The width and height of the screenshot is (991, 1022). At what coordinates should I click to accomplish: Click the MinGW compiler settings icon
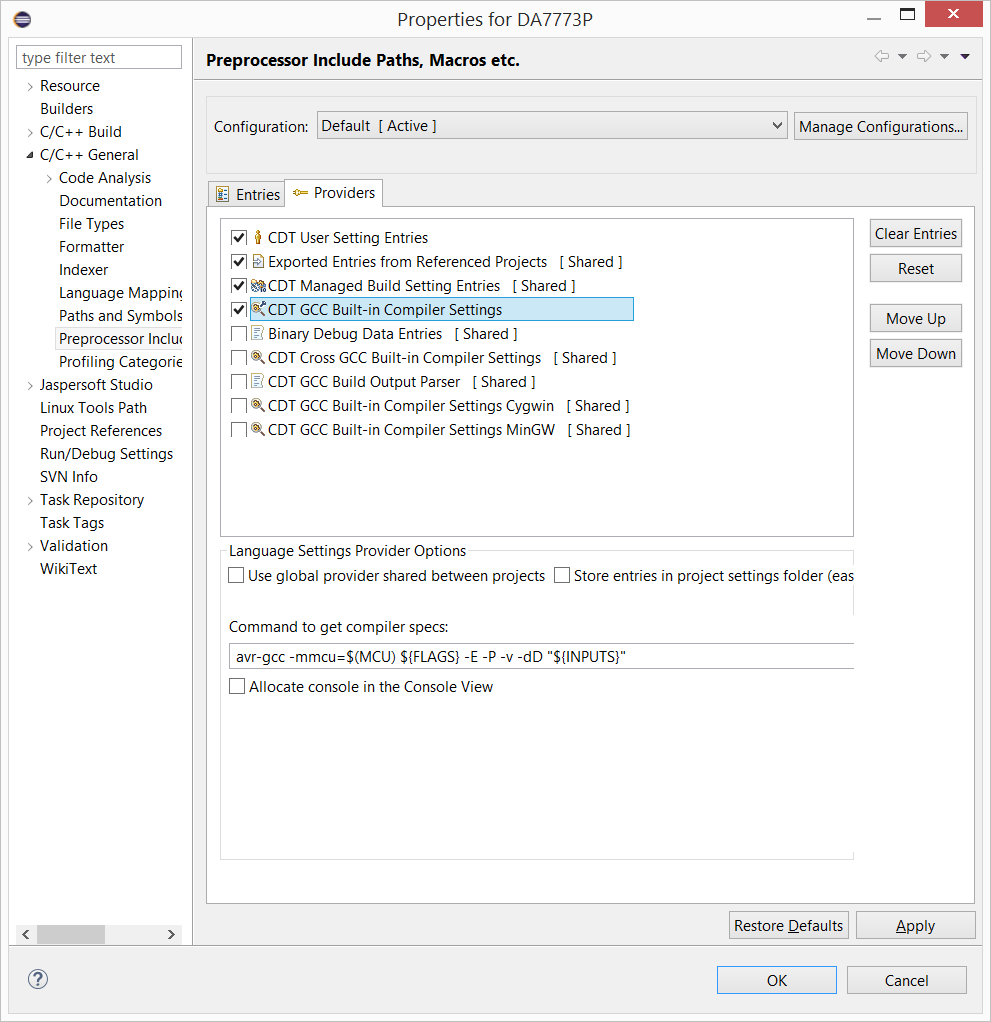click(258, 430)
